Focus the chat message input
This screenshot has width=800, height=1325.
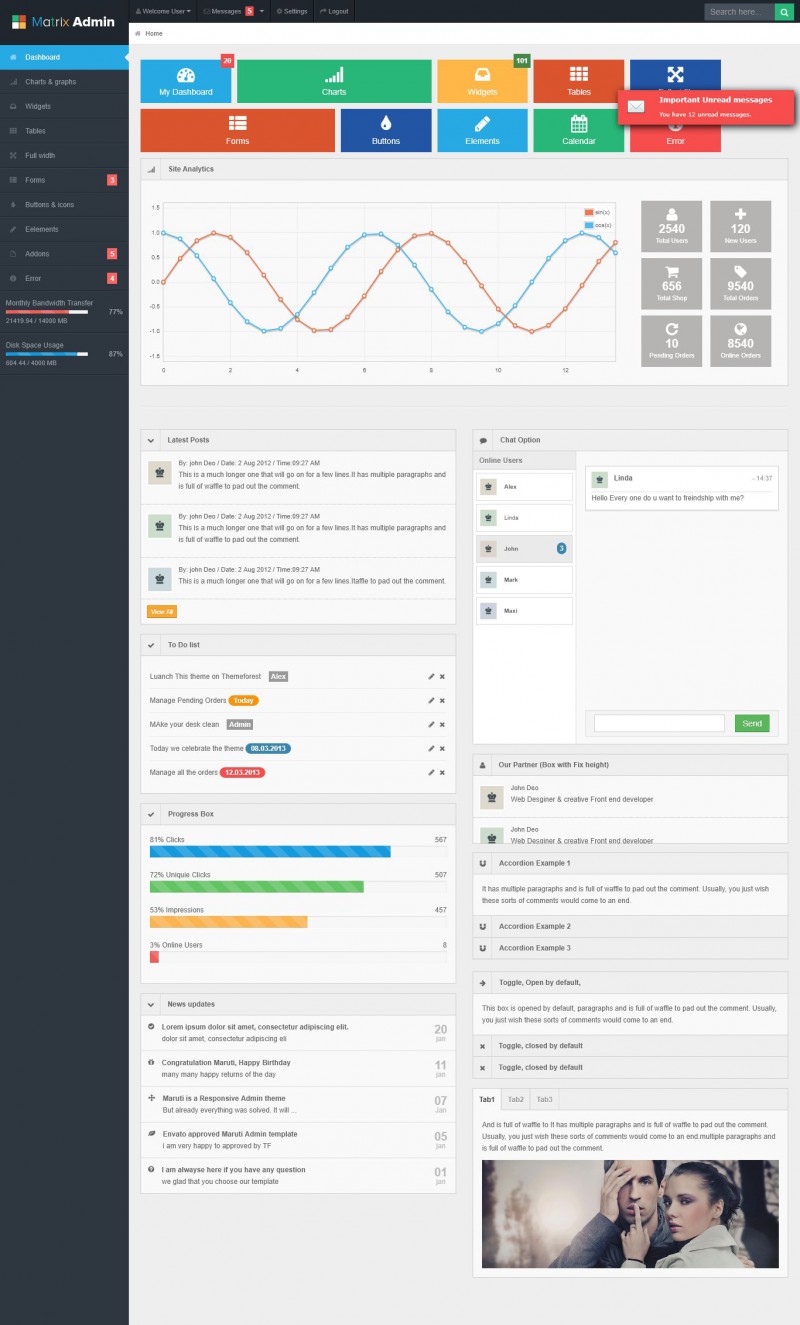click(x=659, y=723)
